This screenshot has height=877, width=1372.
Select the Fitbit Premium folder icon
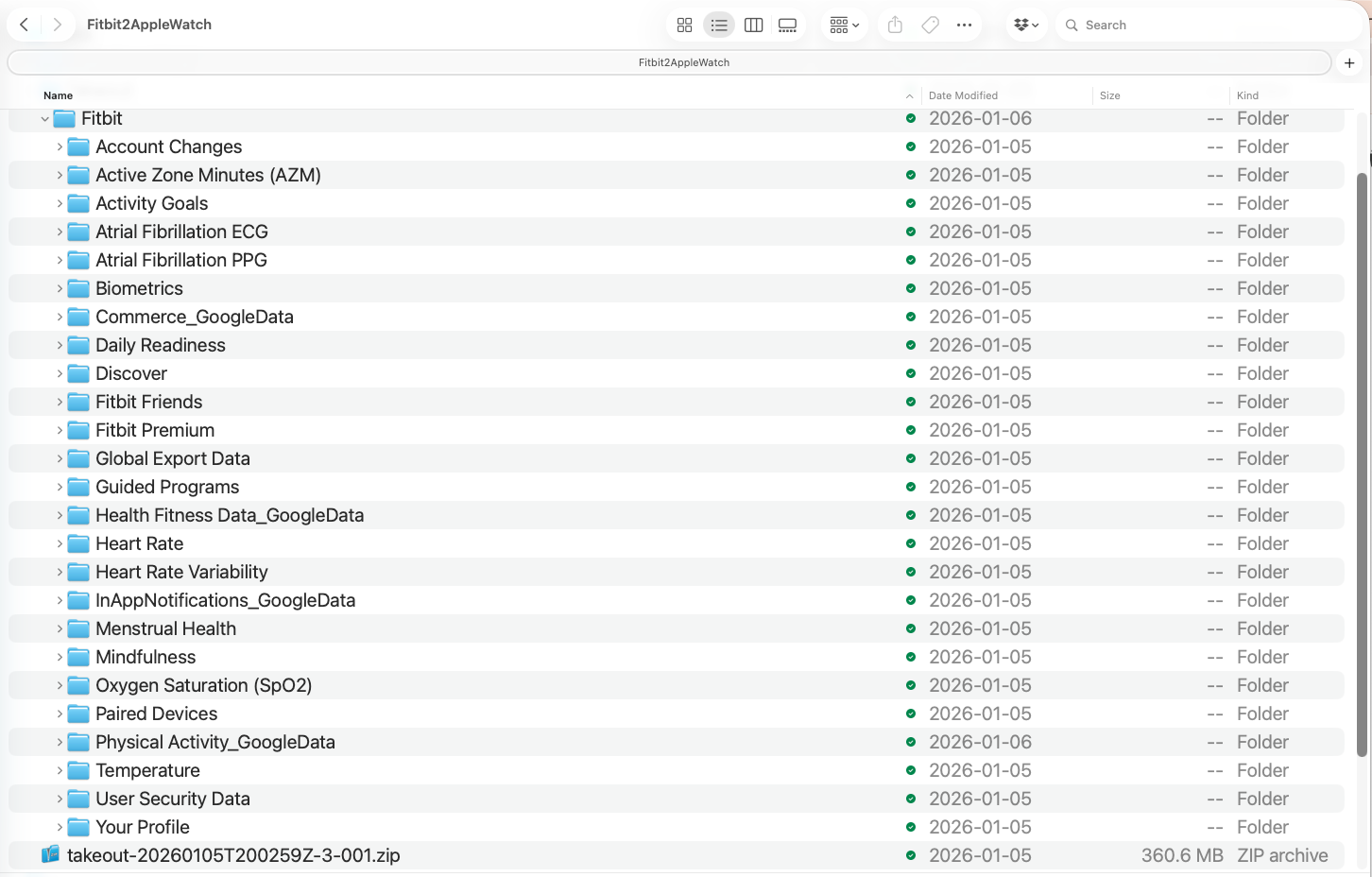(78, 430)
